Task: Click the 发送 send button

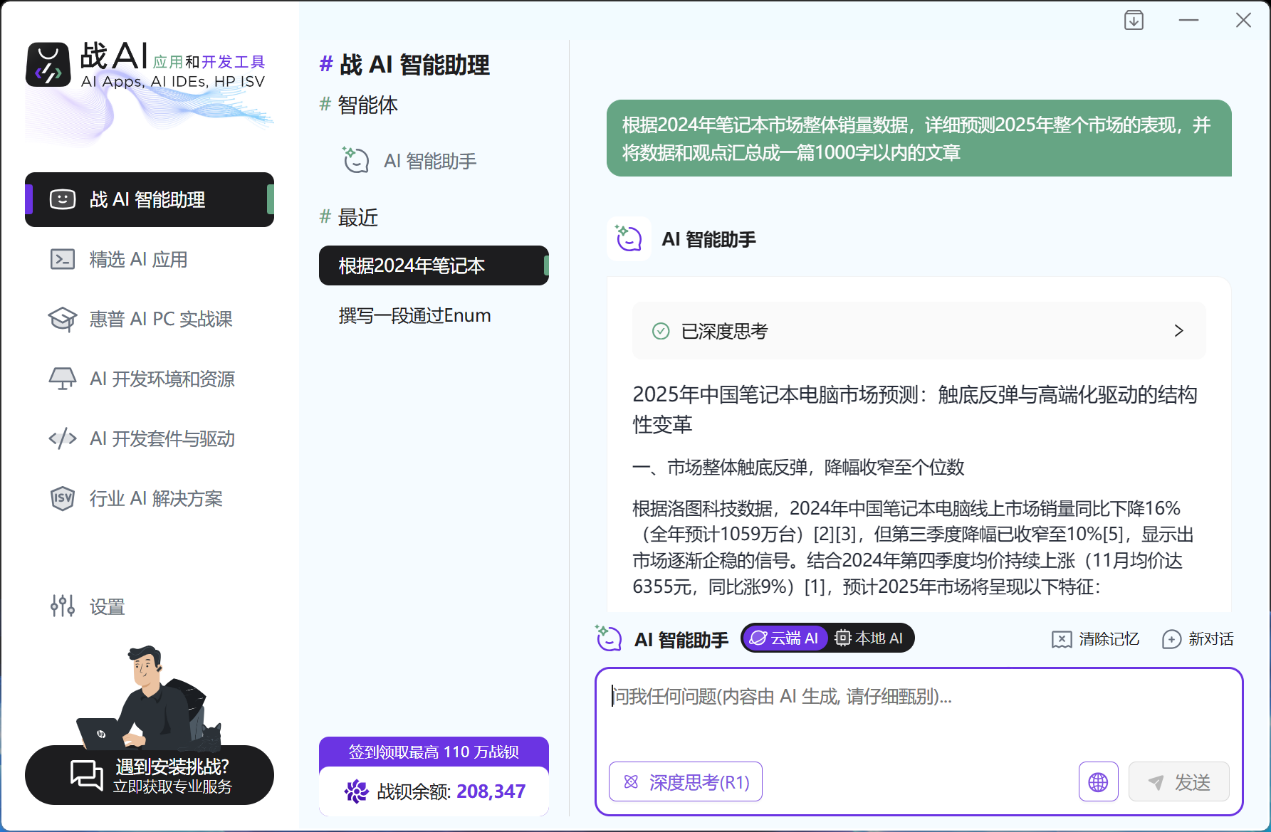Action: pos(1178,781)
